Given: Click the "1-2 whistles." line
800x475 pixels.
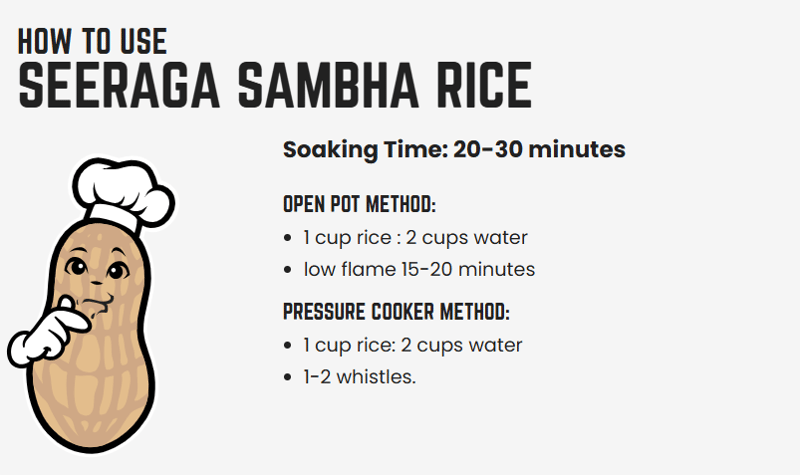Looking at the screenshot, I should 360,377.
